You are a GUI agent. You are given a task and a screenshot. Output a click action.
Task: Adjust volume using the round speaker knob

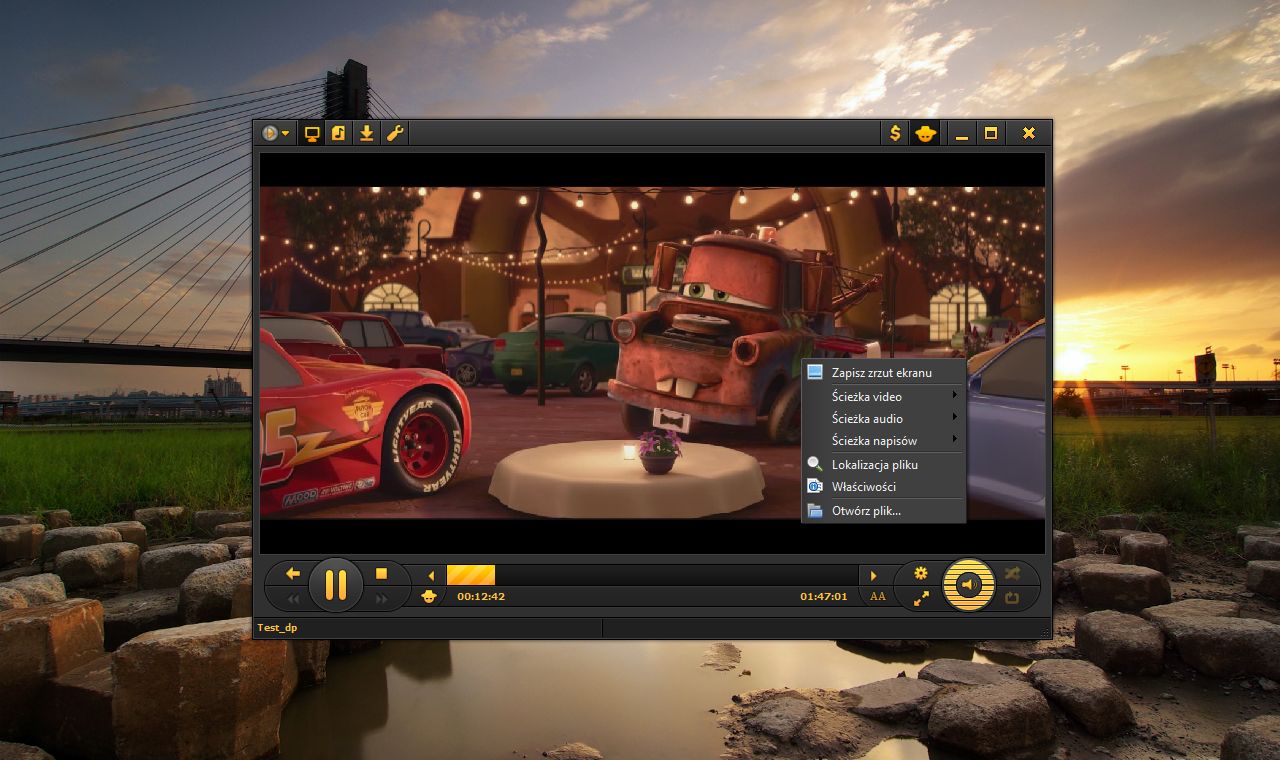click(x=969, y=585)
